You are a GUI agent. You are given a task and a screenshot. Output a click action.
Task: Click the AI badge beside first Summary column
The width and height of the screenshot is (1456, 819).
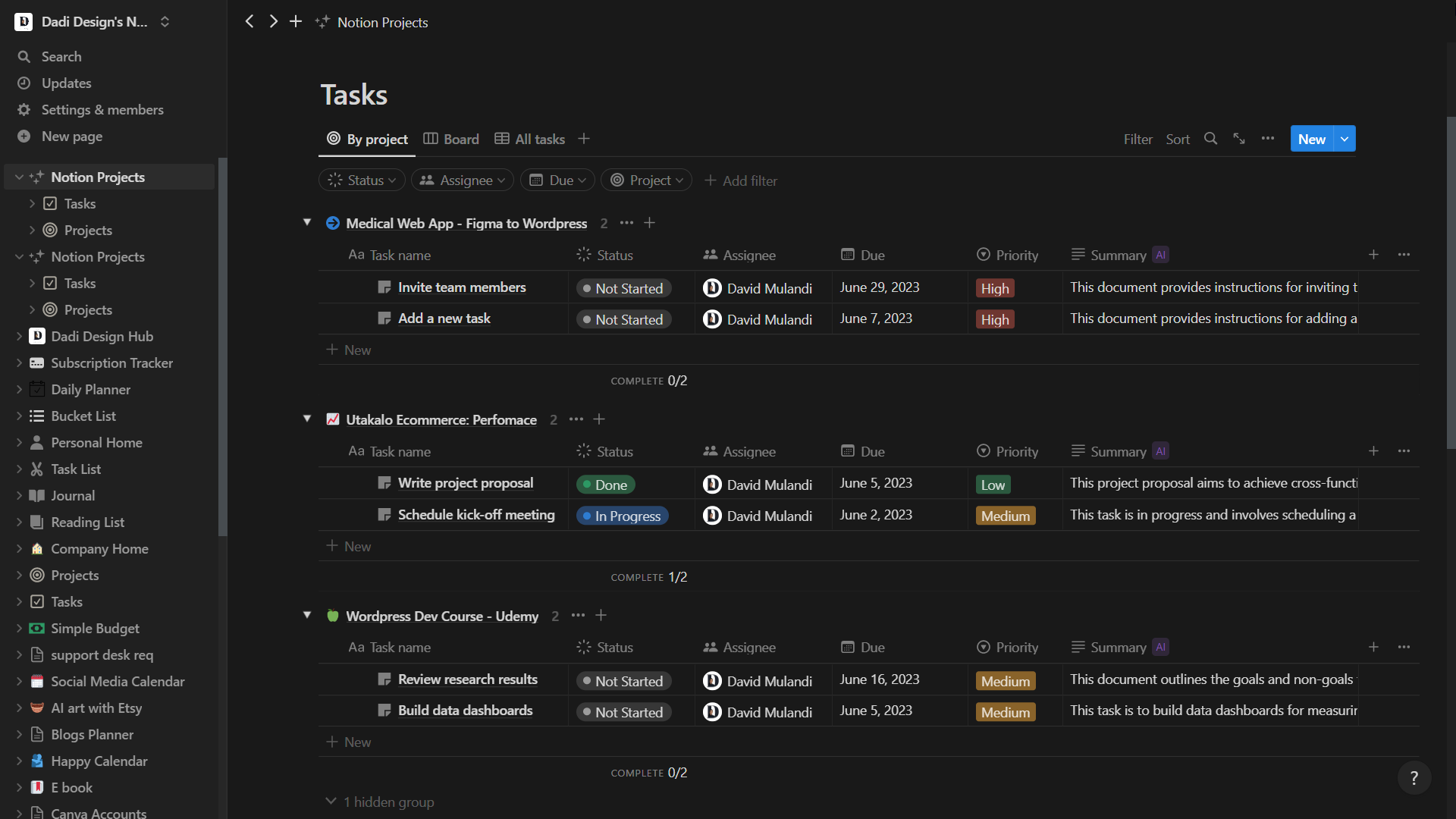1160,256
